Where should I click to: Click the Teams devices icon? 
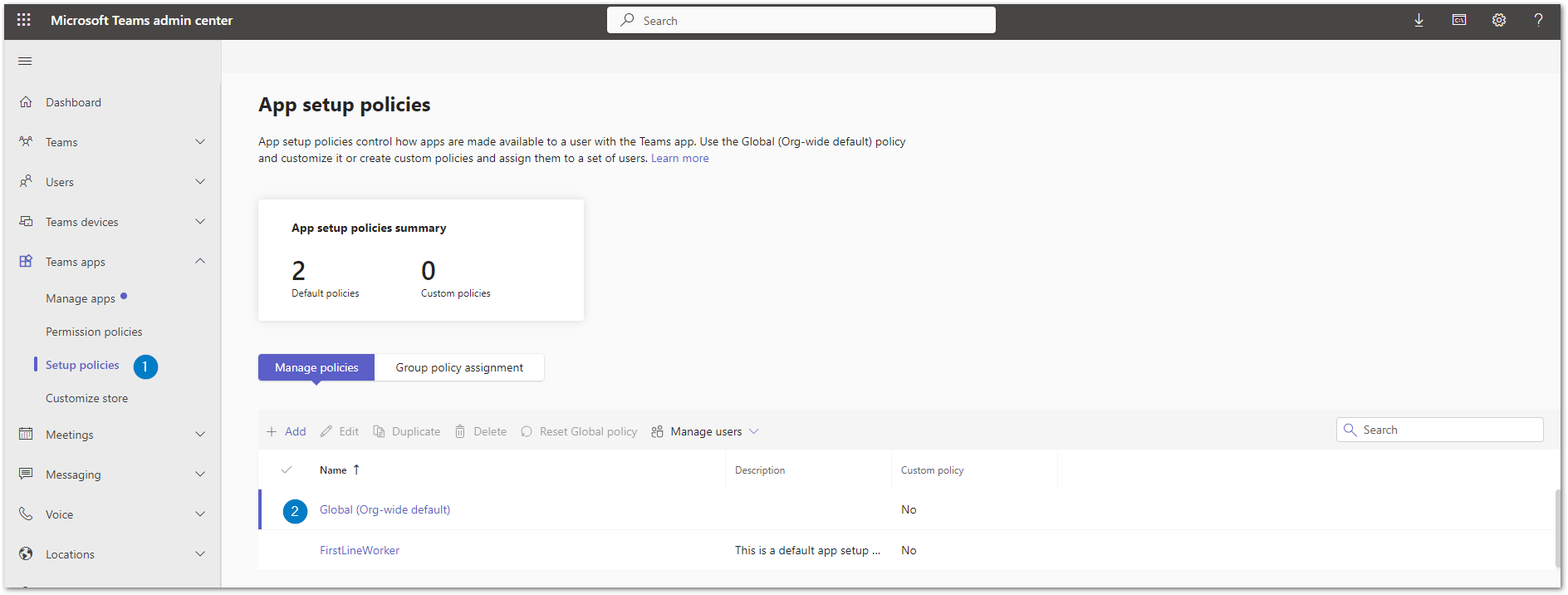click(x=26, y=222)
